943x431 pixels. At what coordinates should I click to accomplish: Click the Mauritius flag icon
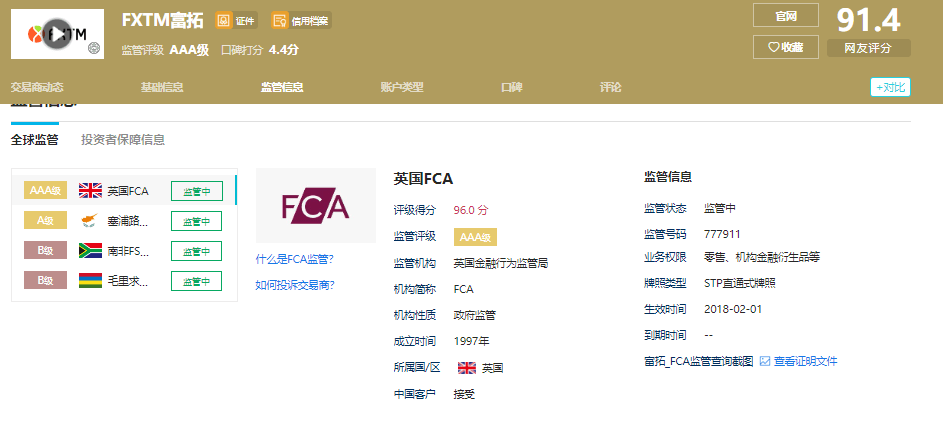tap(90, 281)
